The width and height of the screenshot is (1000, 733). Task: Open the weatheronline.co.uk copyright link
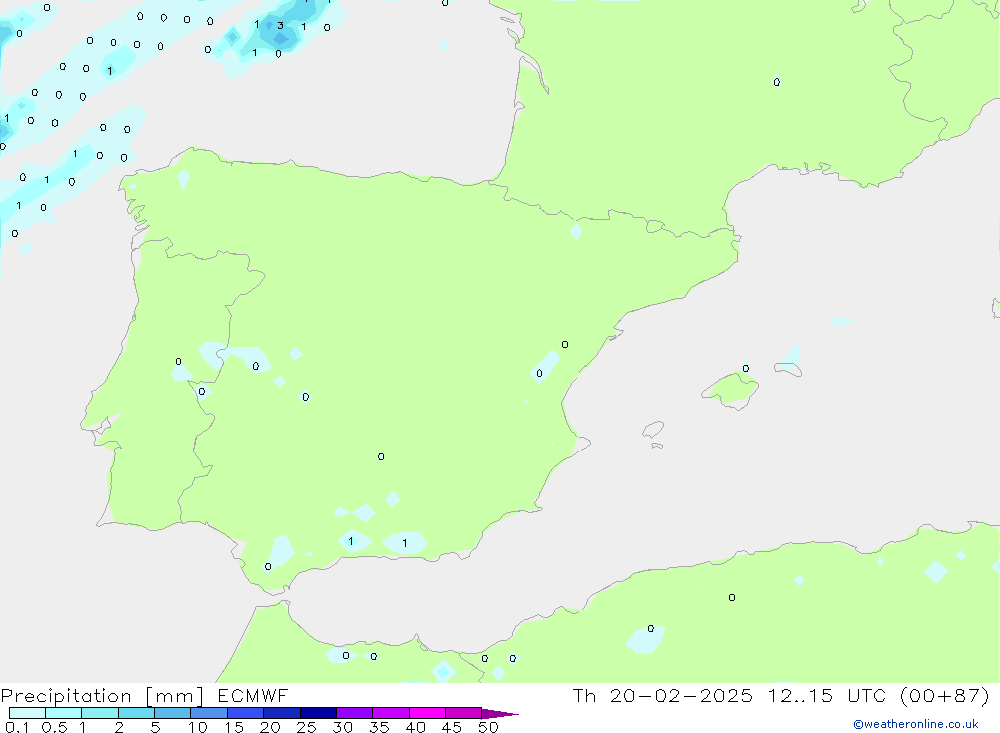pyautogui.click(x=916, y=724)
